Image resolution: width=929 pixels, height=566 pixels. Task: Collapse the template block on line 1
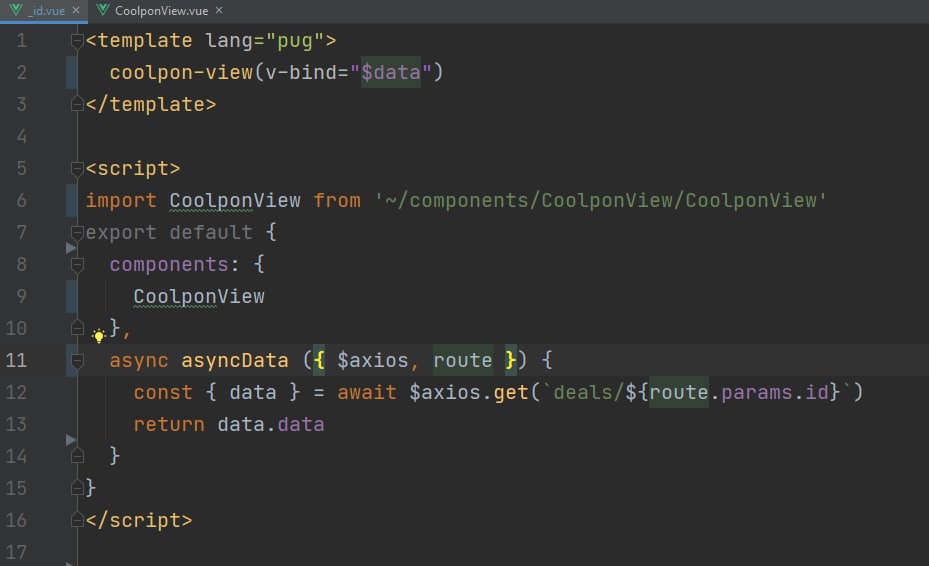click(77, 41)
